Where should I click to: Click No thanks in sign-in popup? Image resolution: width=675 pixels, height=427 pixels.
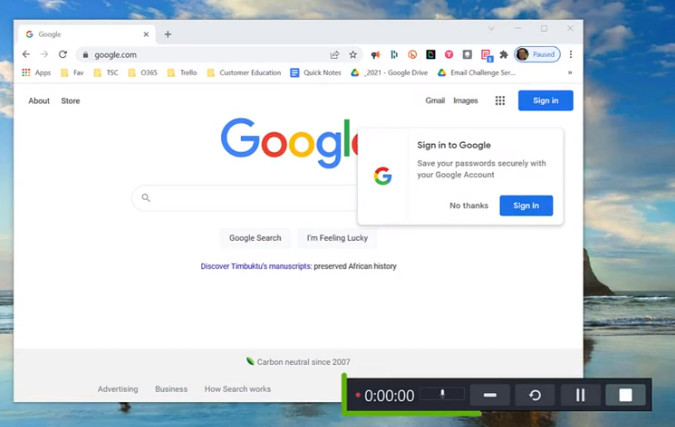tap(469, 205)
